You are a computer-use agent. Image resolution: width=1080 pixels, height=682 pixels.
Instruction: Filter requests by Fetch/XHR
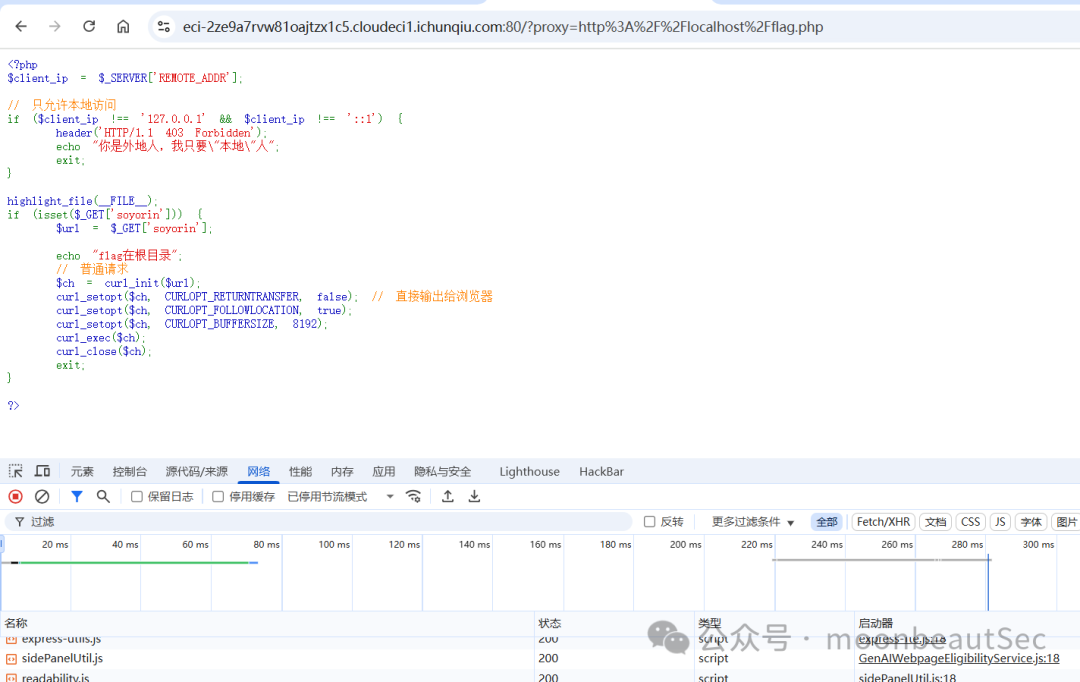click(x=883, y=521)
